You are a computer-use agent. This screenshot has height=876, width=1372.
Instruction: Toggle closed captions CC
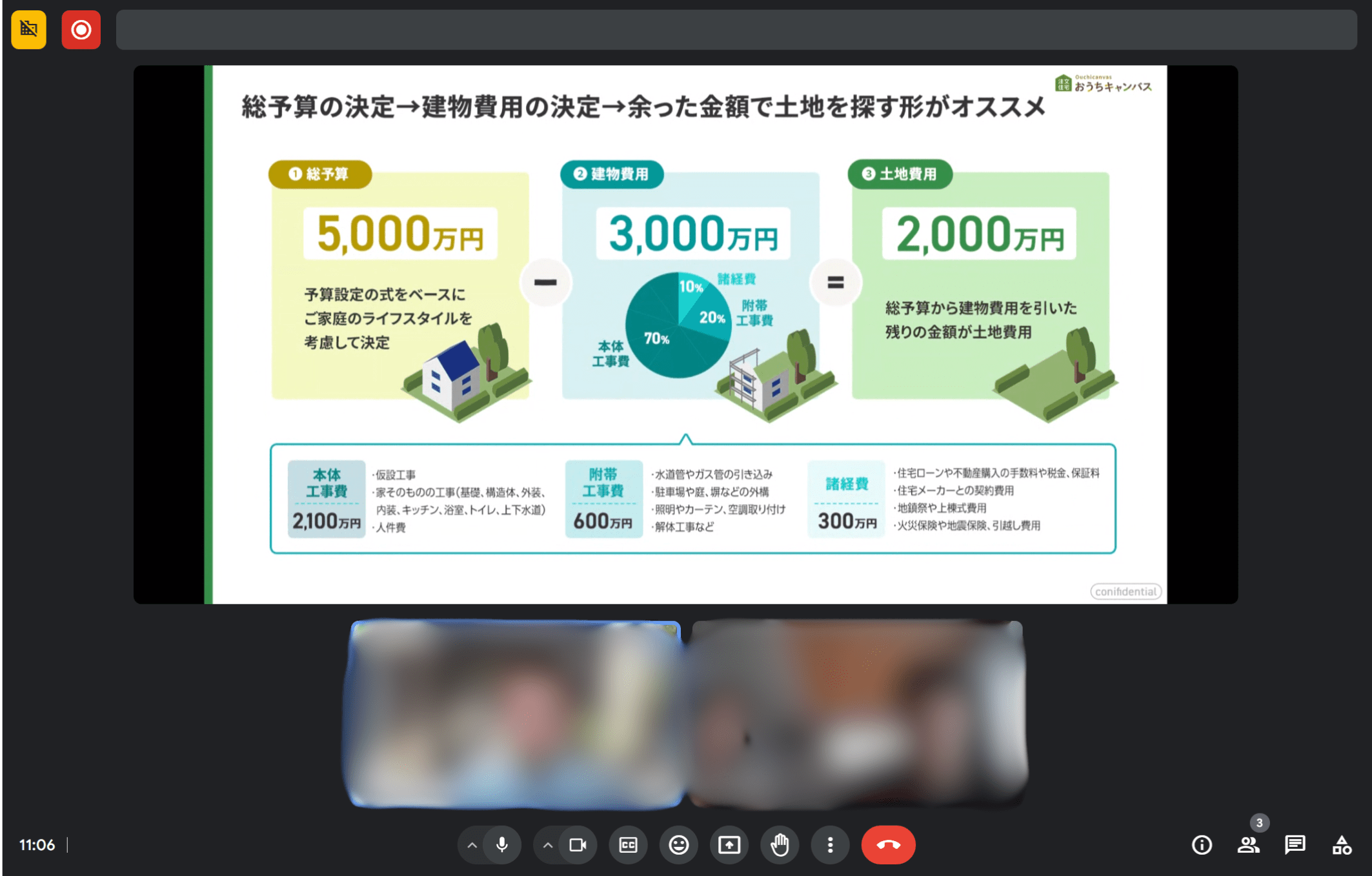point(628,844)
